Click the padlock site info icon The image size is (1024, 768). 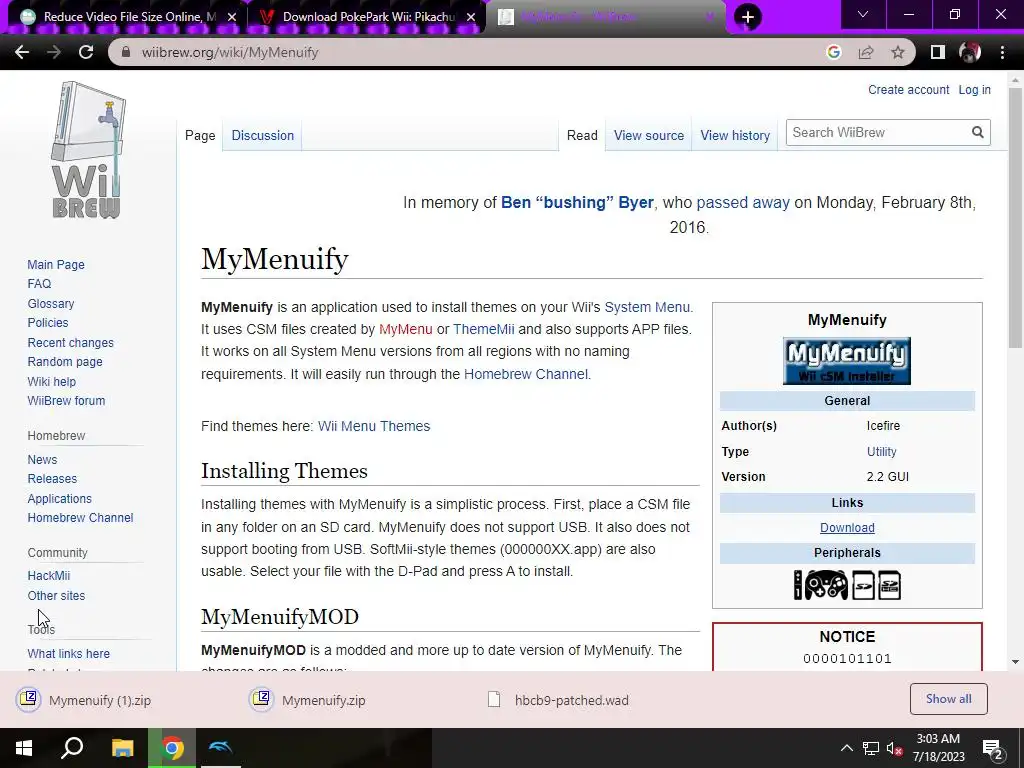[x=126, y=52]
